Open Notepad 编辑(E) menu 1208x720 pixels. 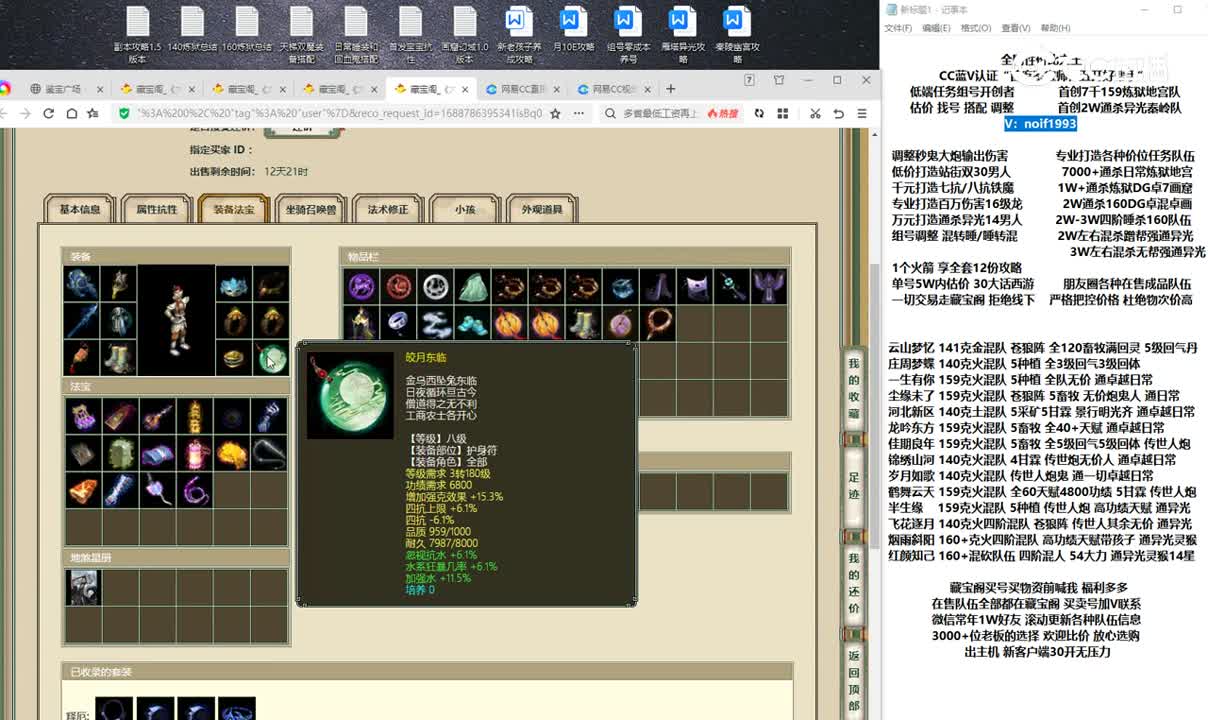(935, 28)
